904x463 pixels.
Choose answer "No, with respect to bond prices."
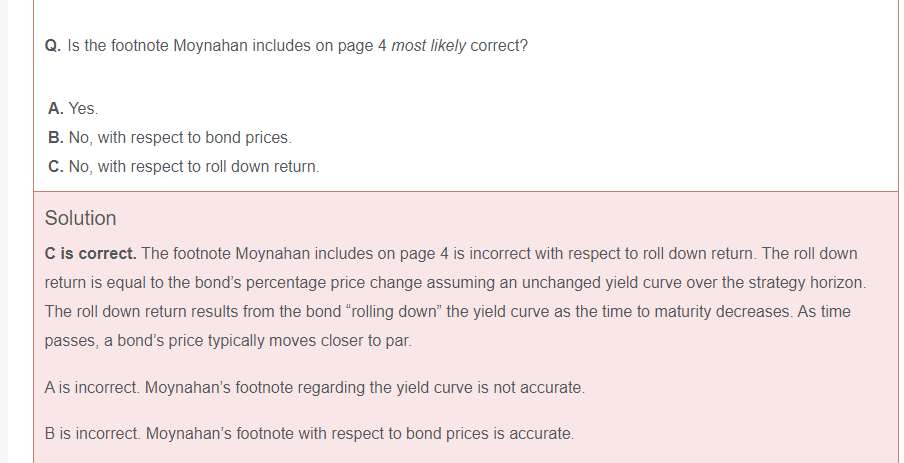coord(179,137)
